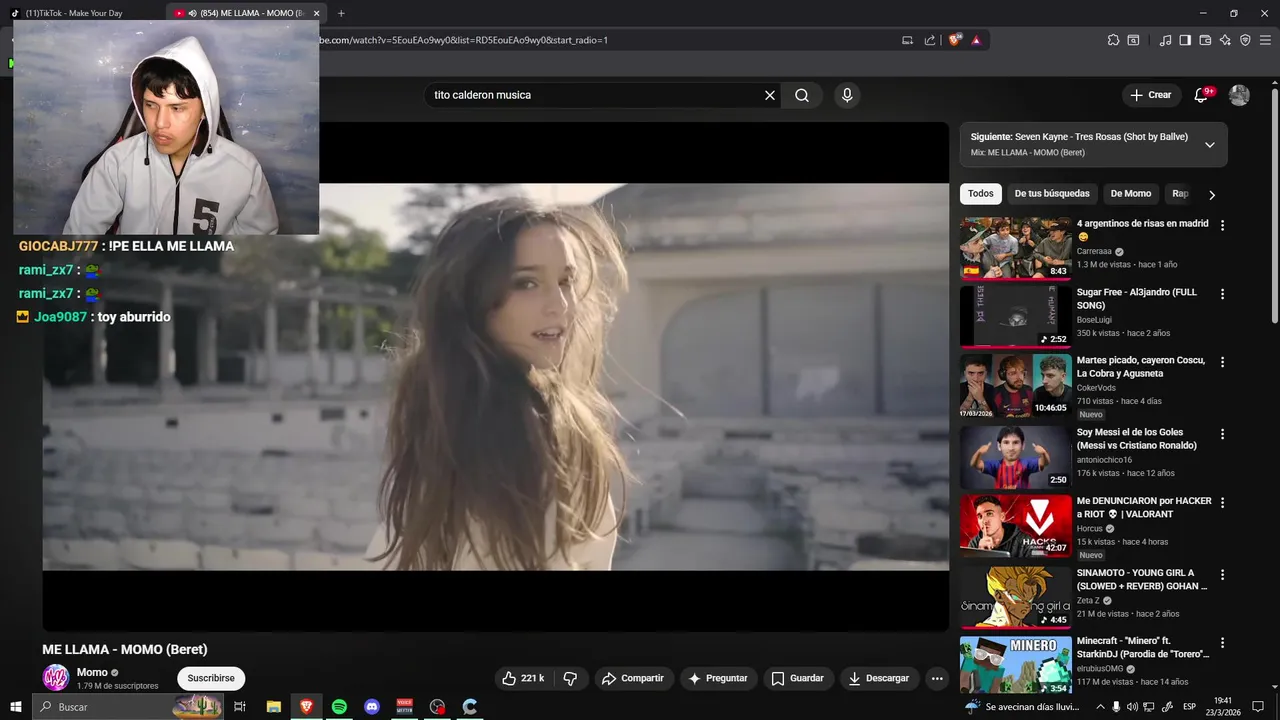Select the 'Rap' filter chip
Screen dimensions: 1280x720
point(1180,194)
